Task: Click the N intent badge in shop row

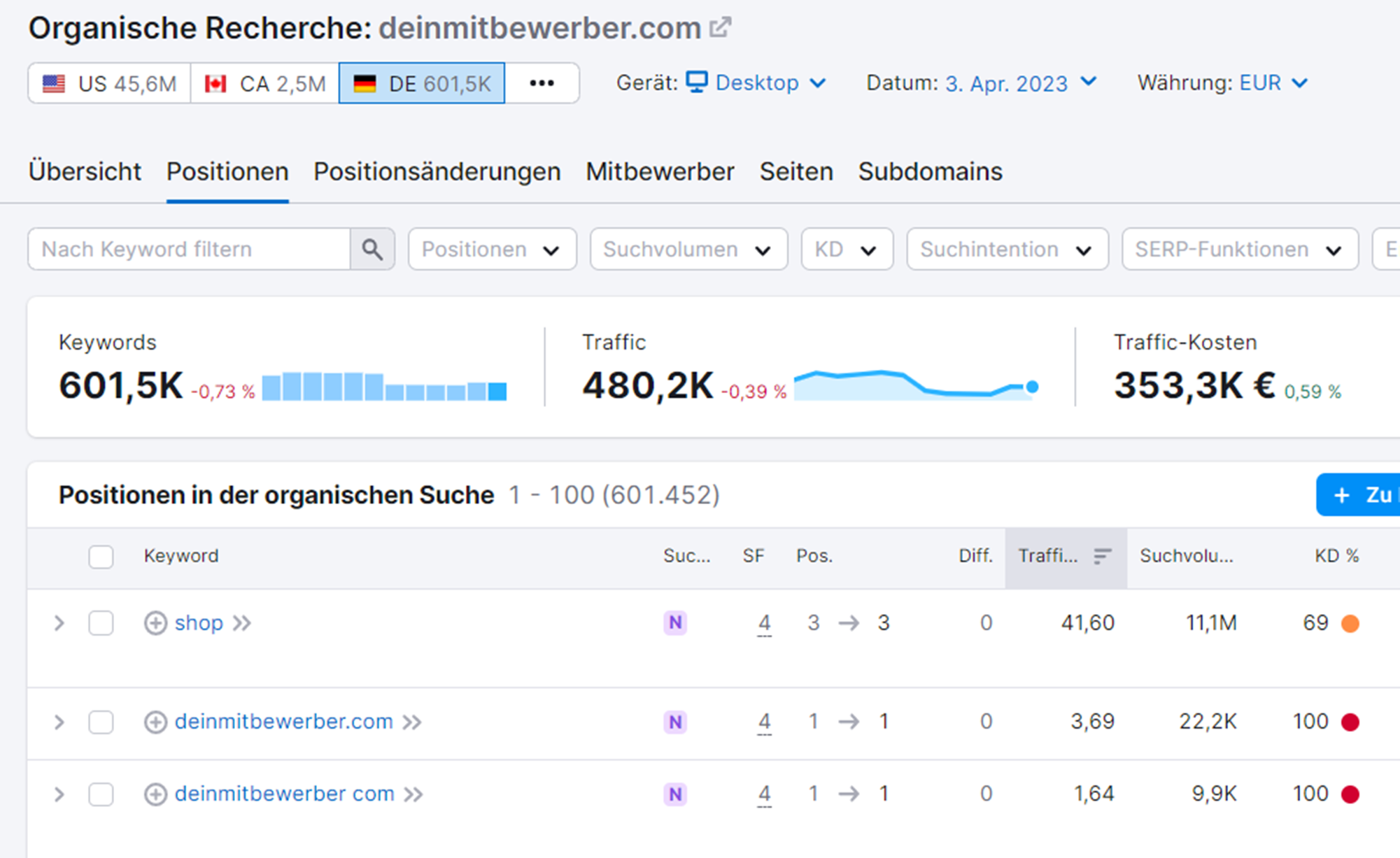Action: pyautogui.click(x=675, y=623)
